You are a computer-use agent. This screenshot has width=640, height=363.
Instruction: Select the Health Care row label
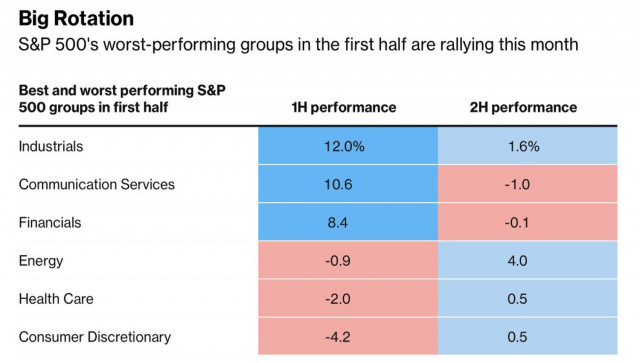click(x=56, y=299)
